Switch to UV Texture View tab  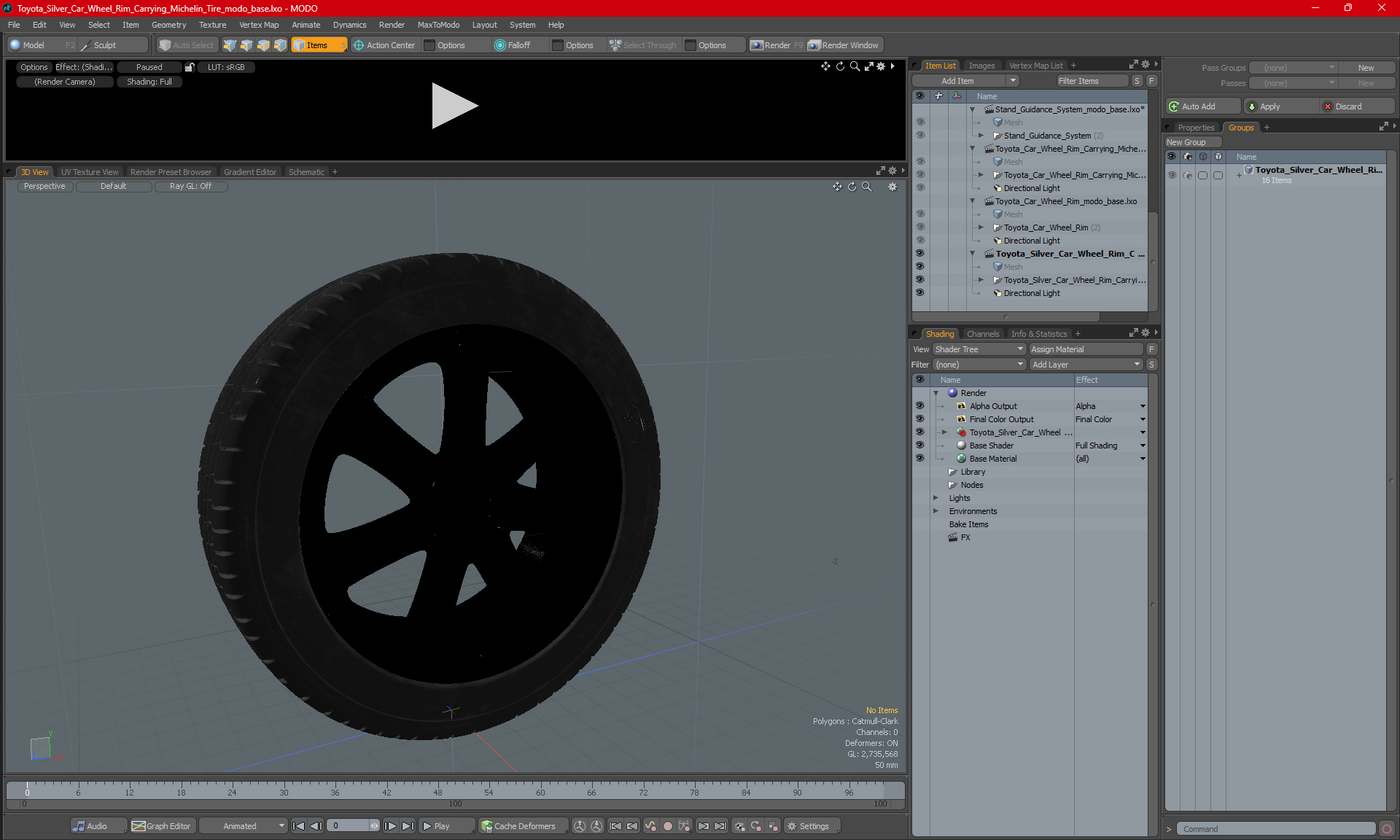[90, 172]
